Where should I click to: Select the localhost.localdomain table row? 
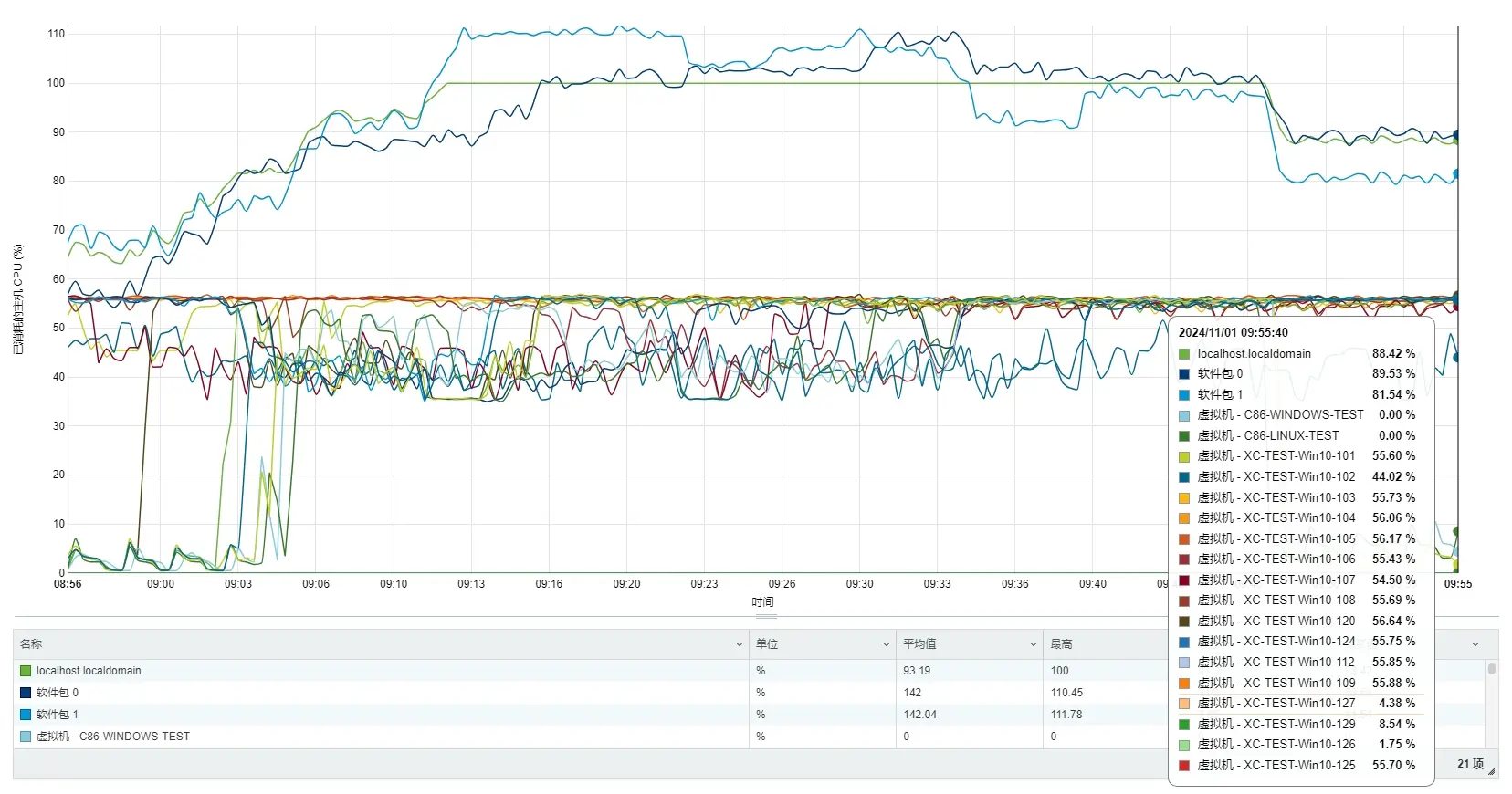point(365,671)
